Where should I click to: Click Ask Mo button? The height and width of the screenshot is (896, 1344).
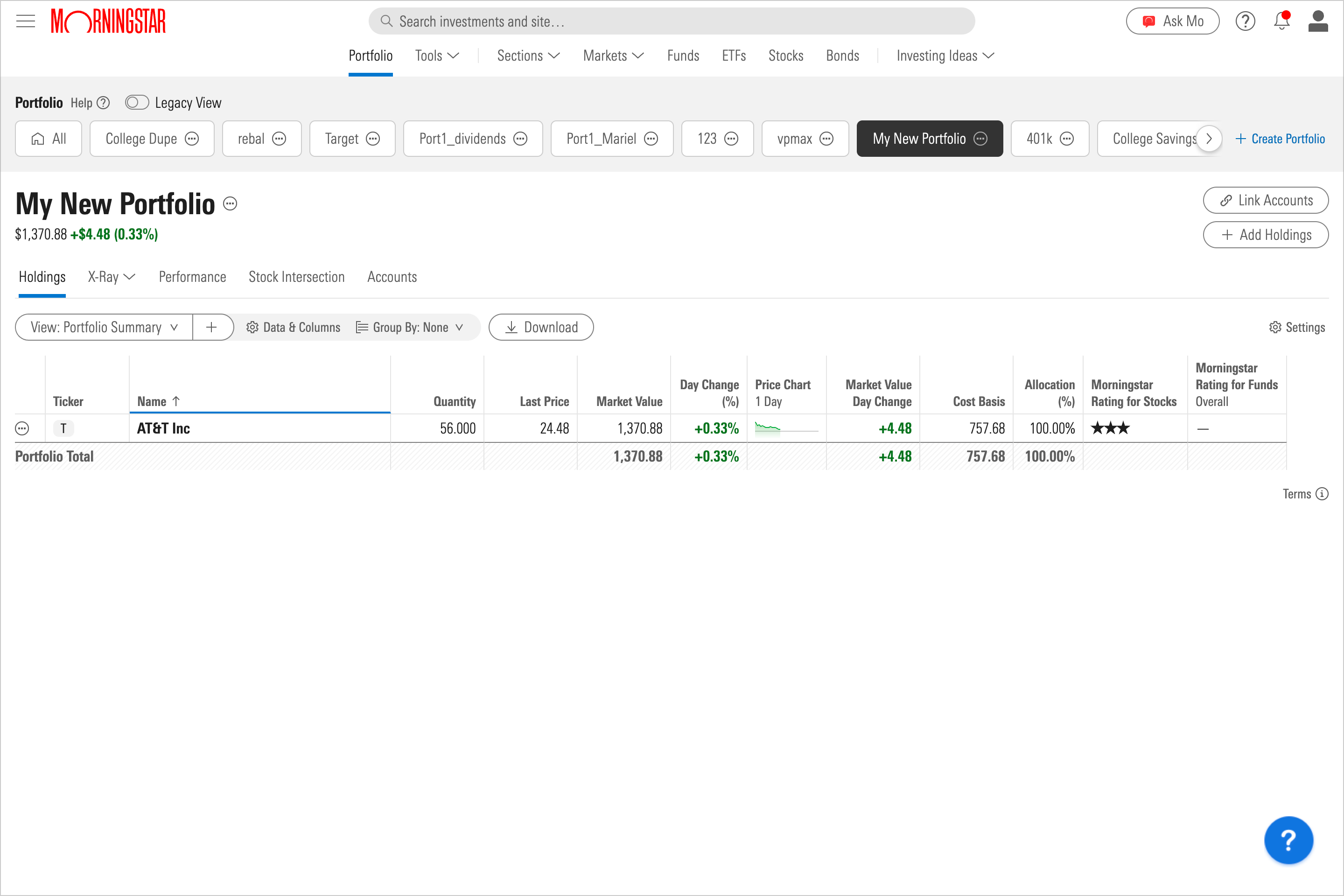(x=1173, y=21)
